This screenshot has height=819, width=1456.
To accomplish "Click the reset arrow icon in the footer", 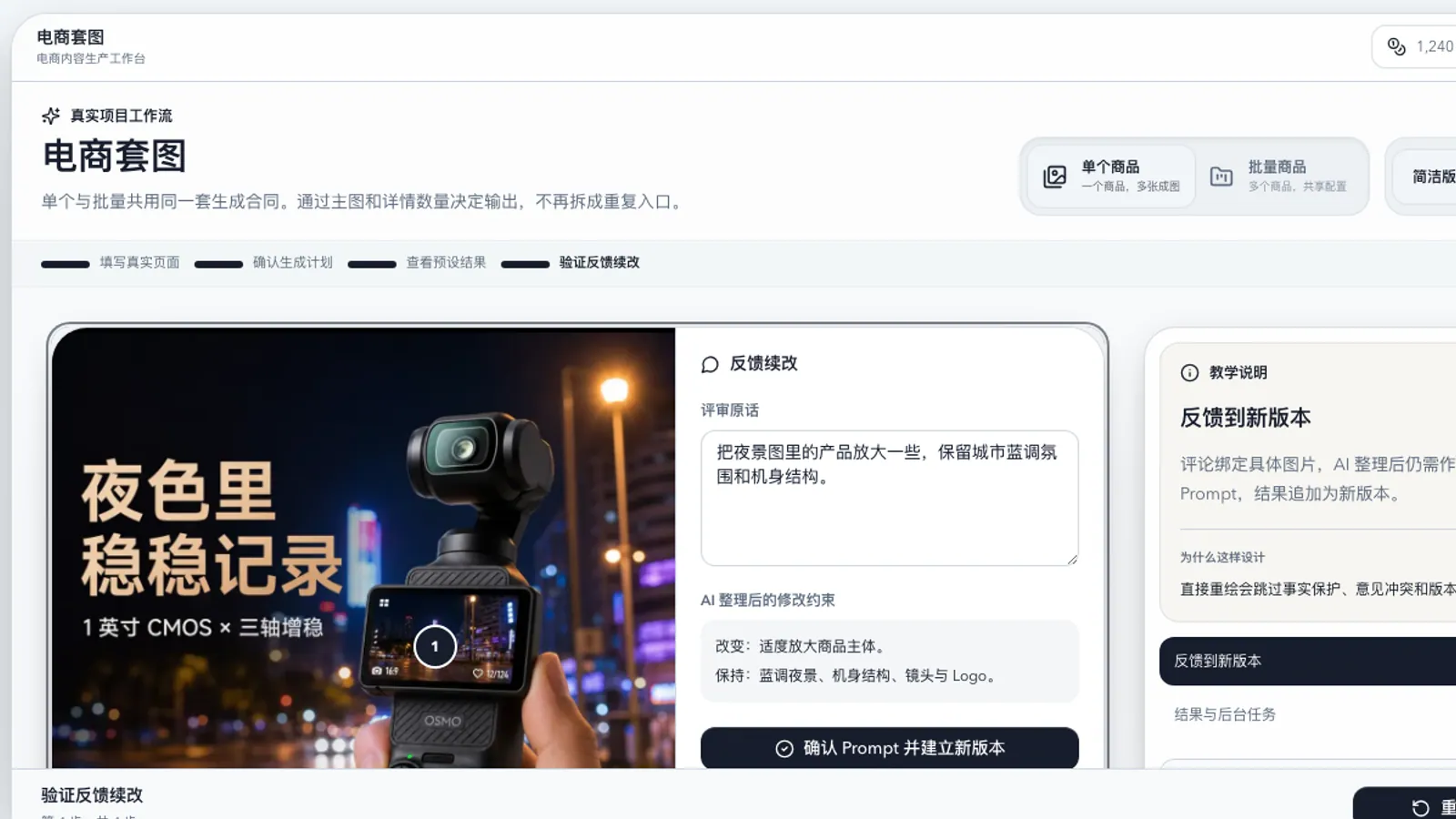I will [1421, 808].
